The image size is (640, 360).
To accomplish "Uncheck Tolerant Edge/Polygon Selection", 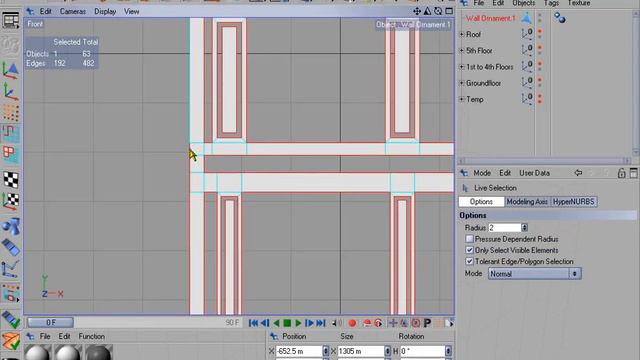I will click(x=469, y=261).
